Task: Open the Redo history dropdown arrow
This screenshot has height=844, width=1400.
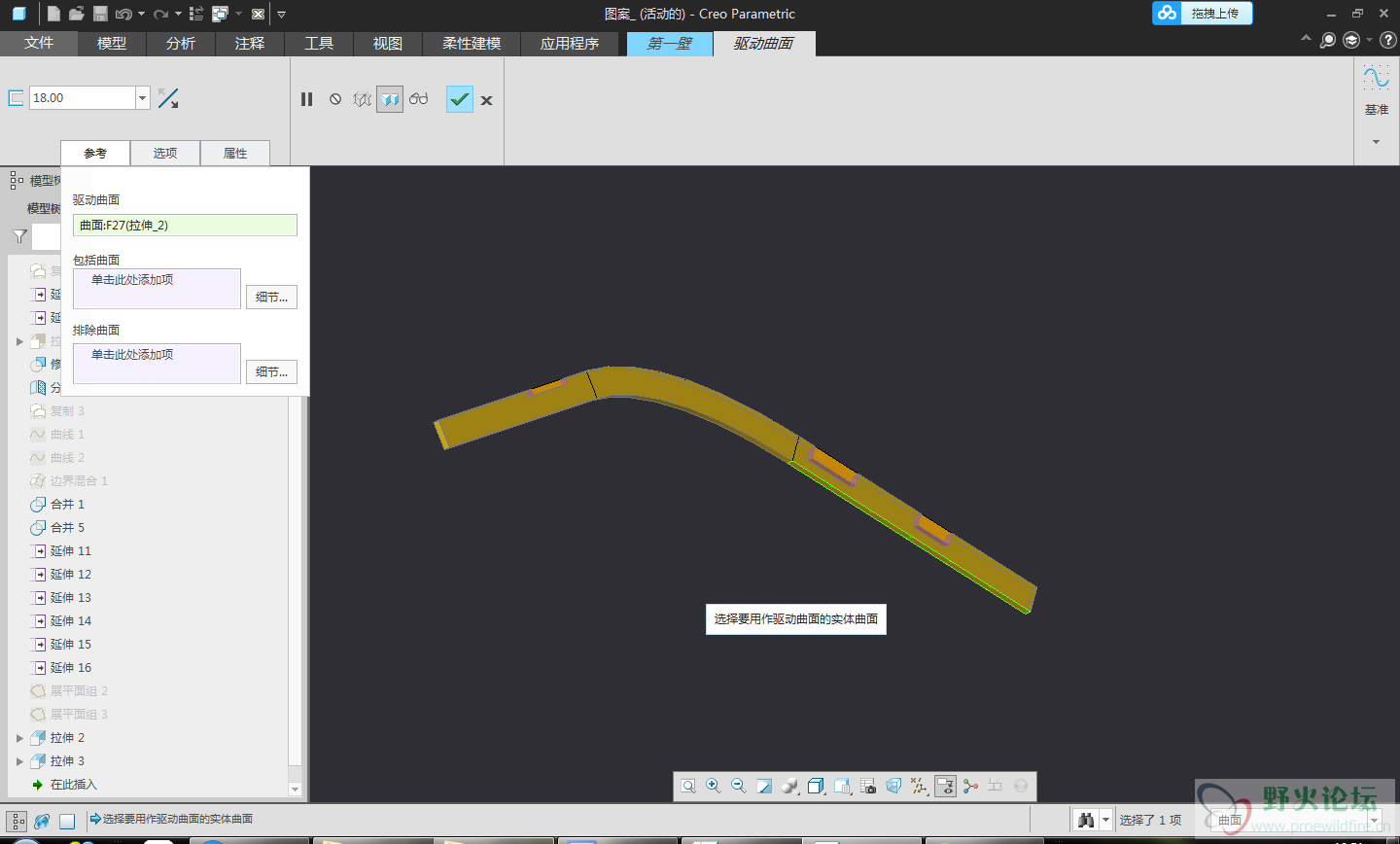Action: (x=178, y=14)
